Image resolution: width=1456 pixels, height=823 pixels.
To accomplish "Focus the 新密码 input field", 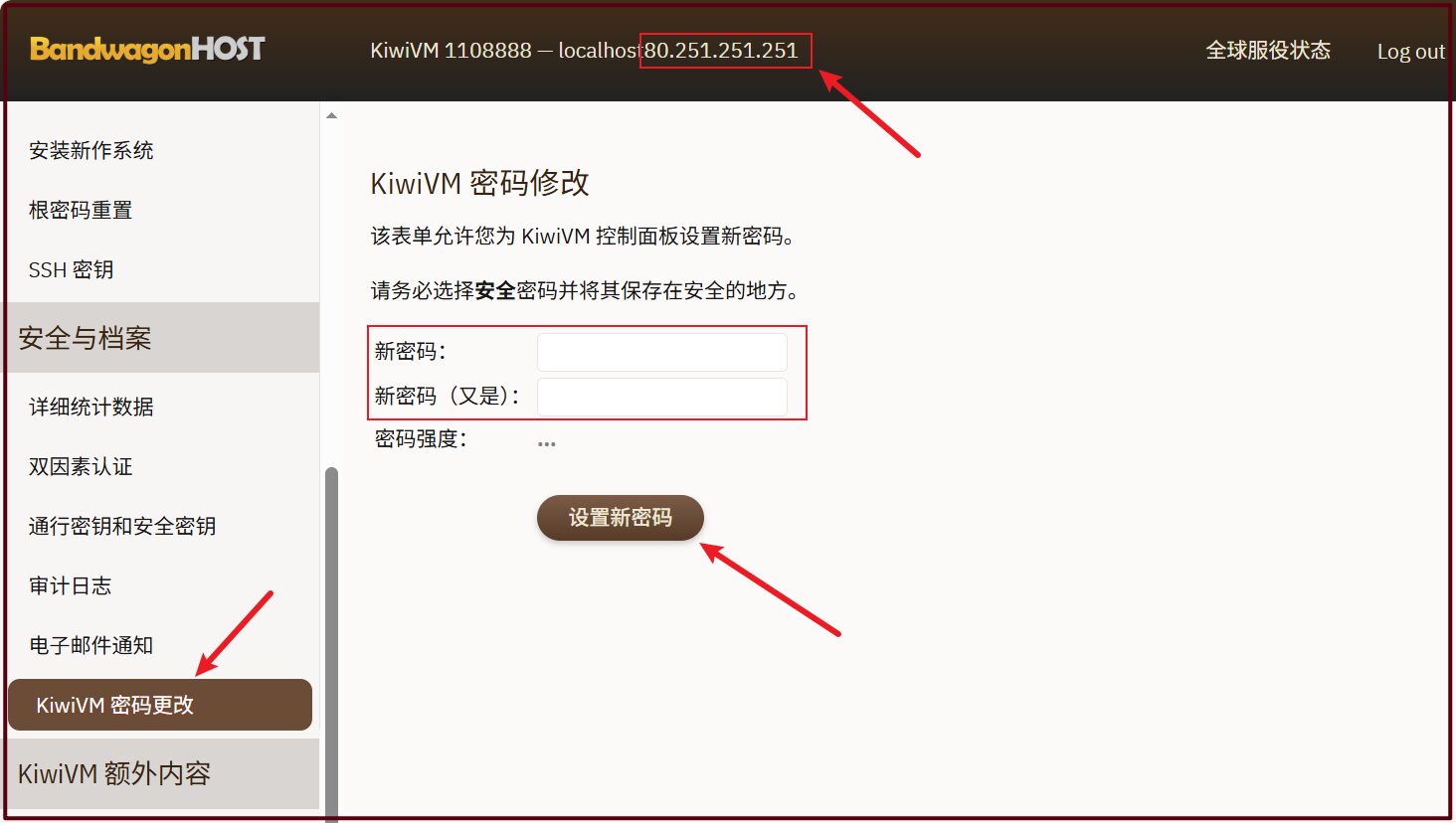I will 661,352.
